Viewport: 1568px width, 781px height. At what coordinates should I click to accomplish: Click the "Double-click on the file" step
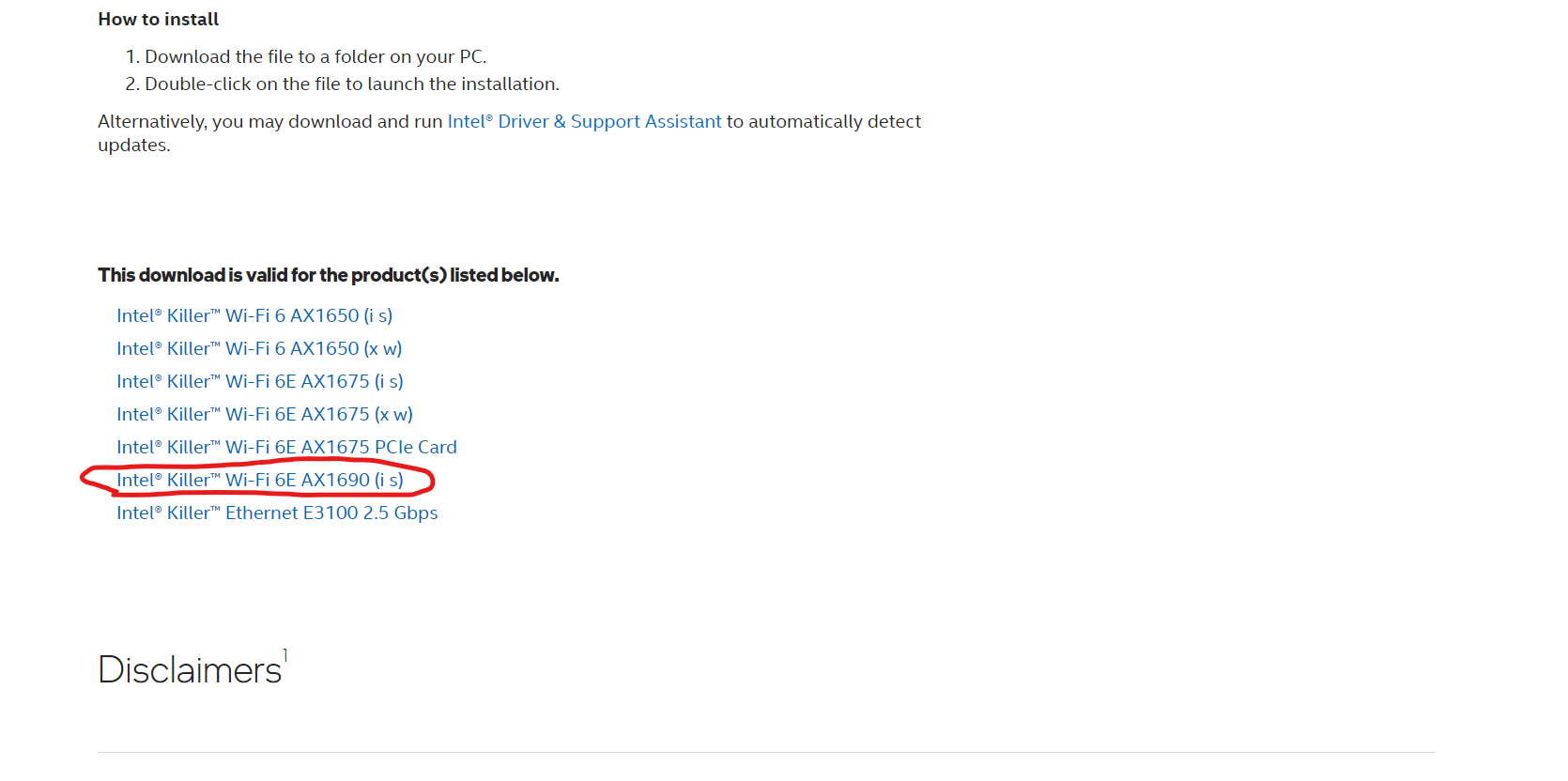tap(351, 84)
